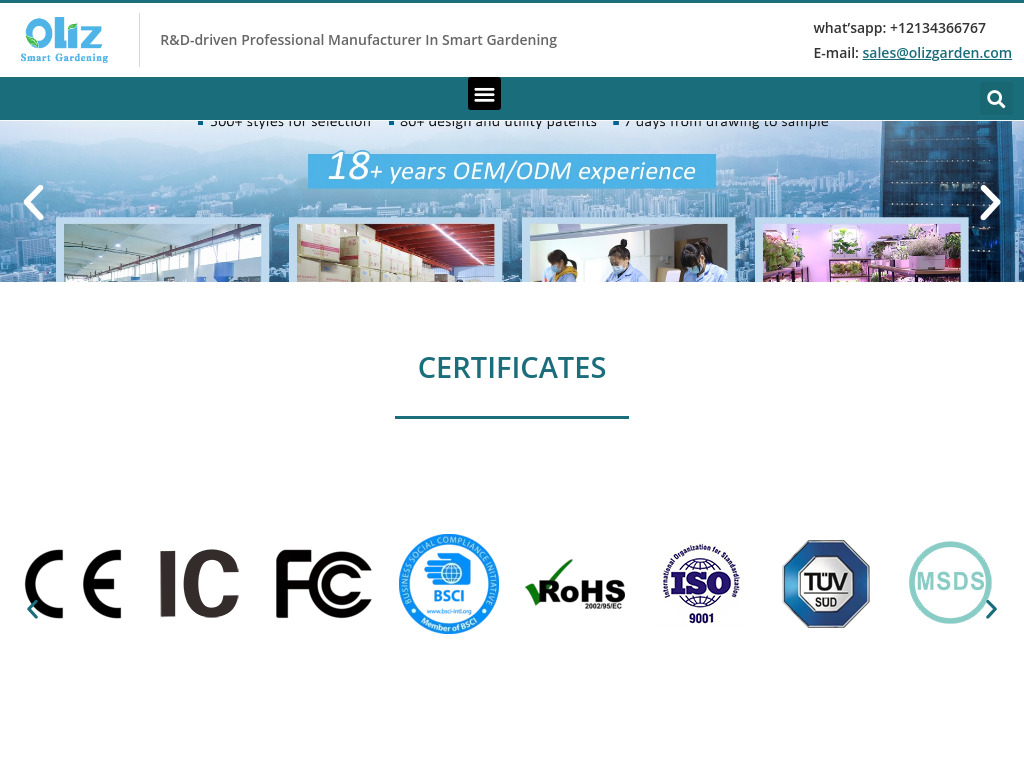Click the ISO 9001 logo
Image resolution: width=1024 pixels, height=768 pixels.
(x=701, y=584)
